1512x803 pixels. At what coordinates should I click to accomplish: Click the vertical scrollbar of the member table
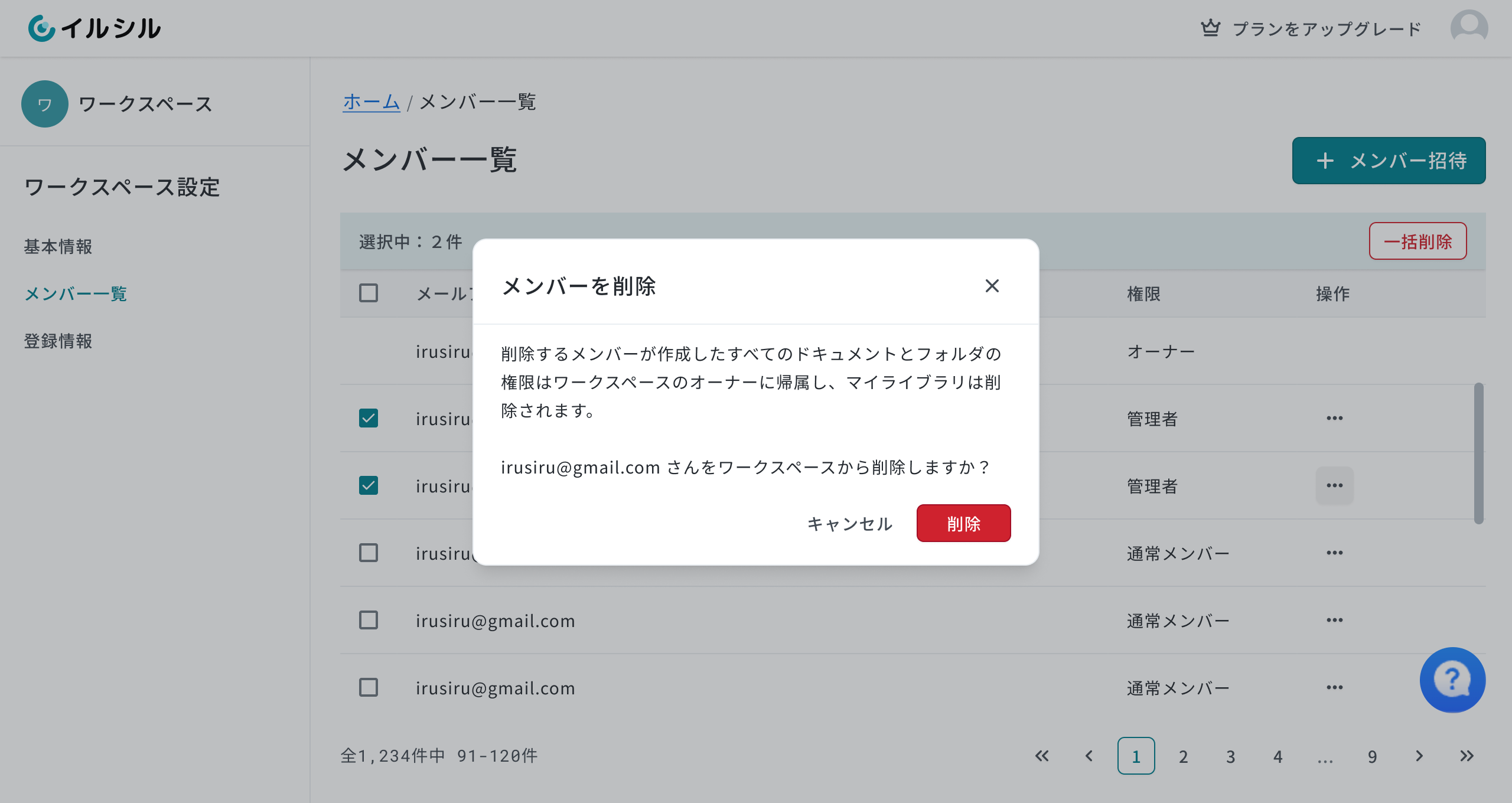click(x=1479, y=453)
